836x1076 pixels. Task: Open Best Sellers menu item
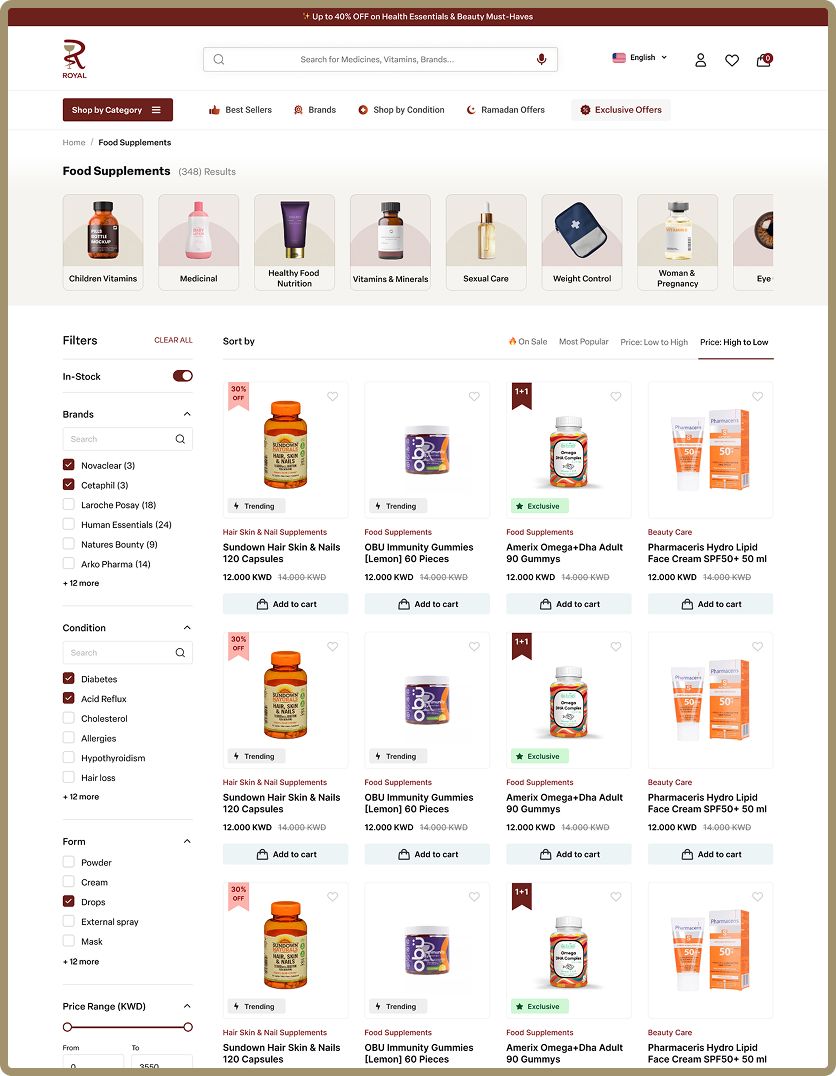[240, 110]
